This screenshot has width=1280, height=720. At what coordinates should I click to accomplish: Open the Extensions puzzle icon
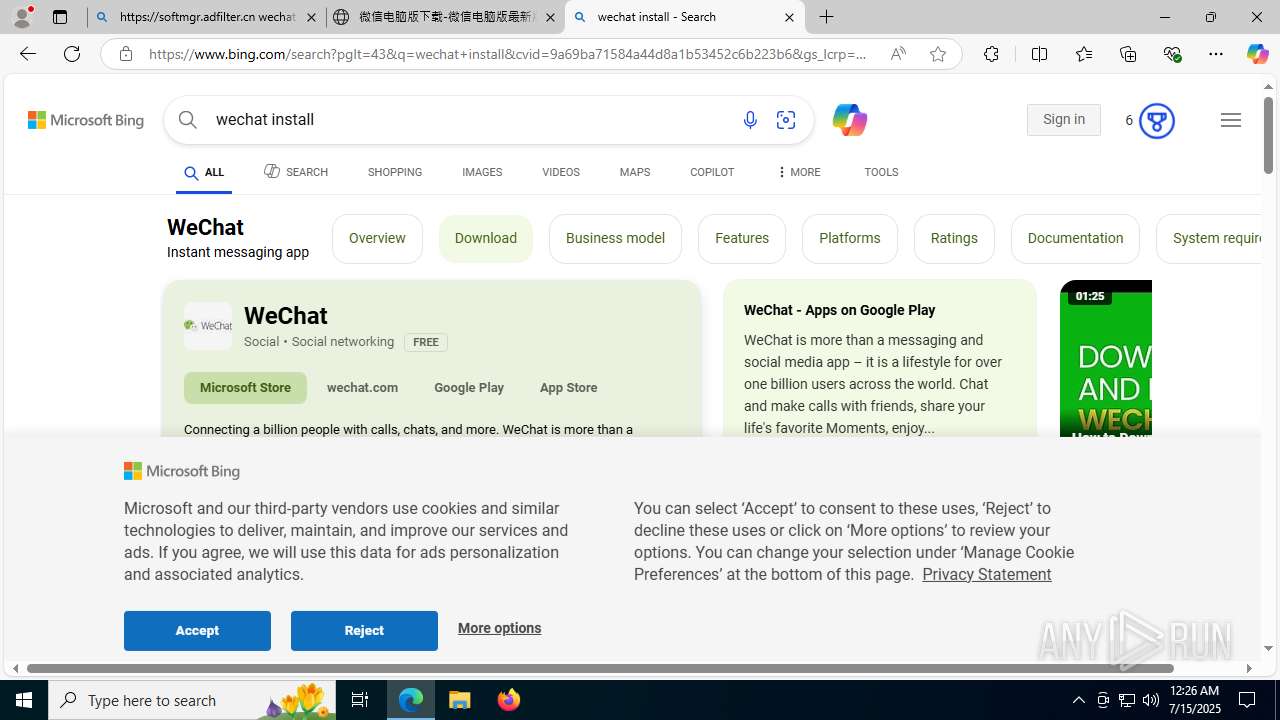[x=991, y=54]
